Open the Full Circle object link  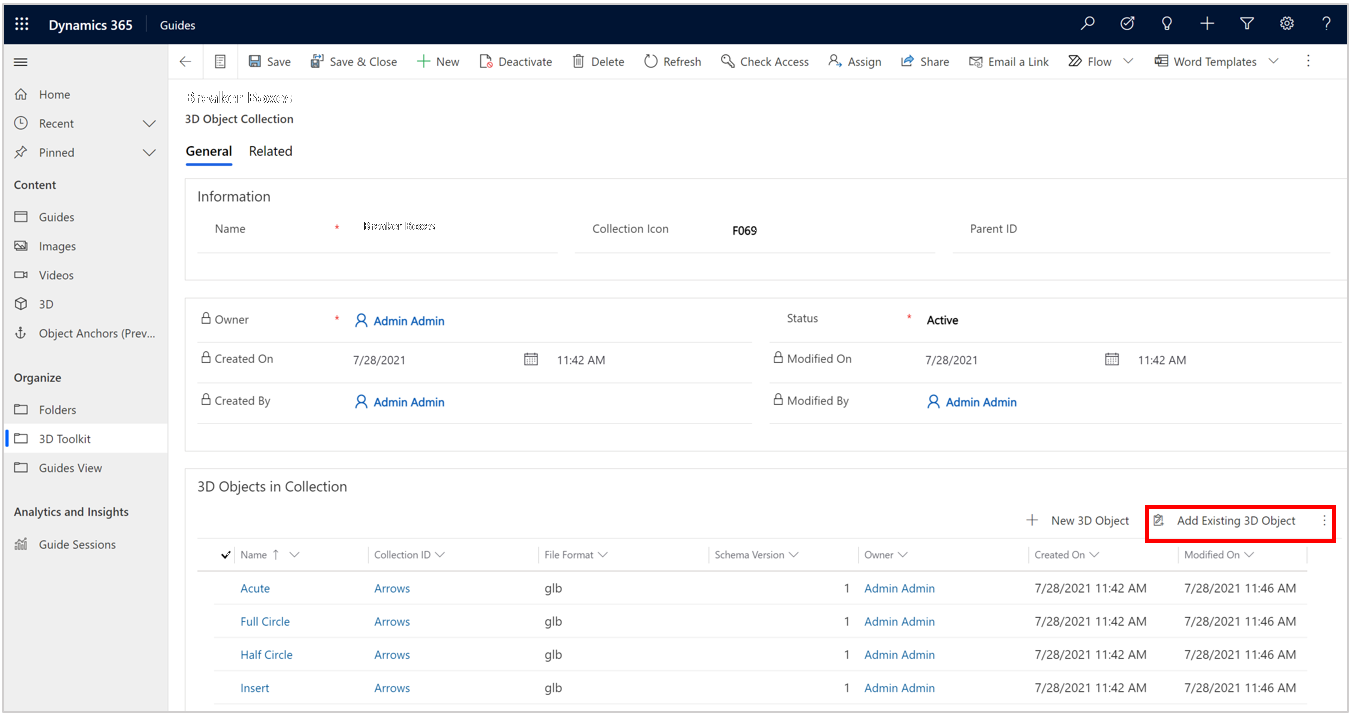coord(264,621)
